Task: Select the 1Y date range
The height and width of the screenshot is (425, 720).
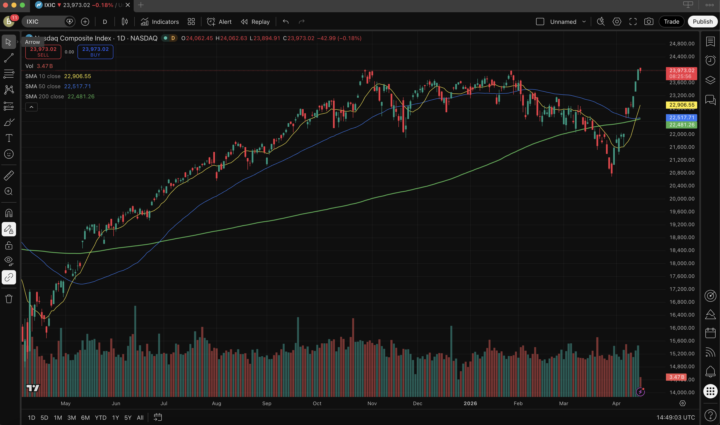Action: (116, 418)
